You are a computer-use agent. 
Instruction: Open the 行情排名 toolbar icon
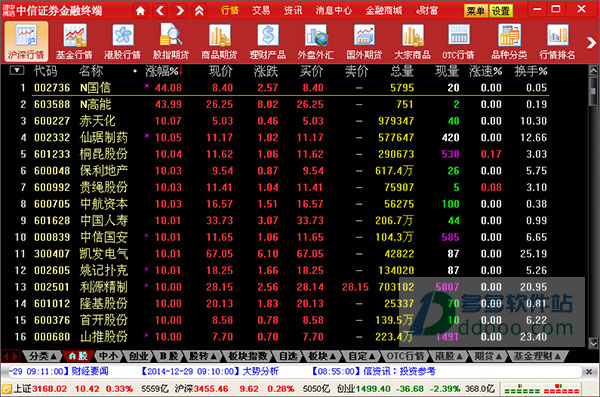[557, 41]
